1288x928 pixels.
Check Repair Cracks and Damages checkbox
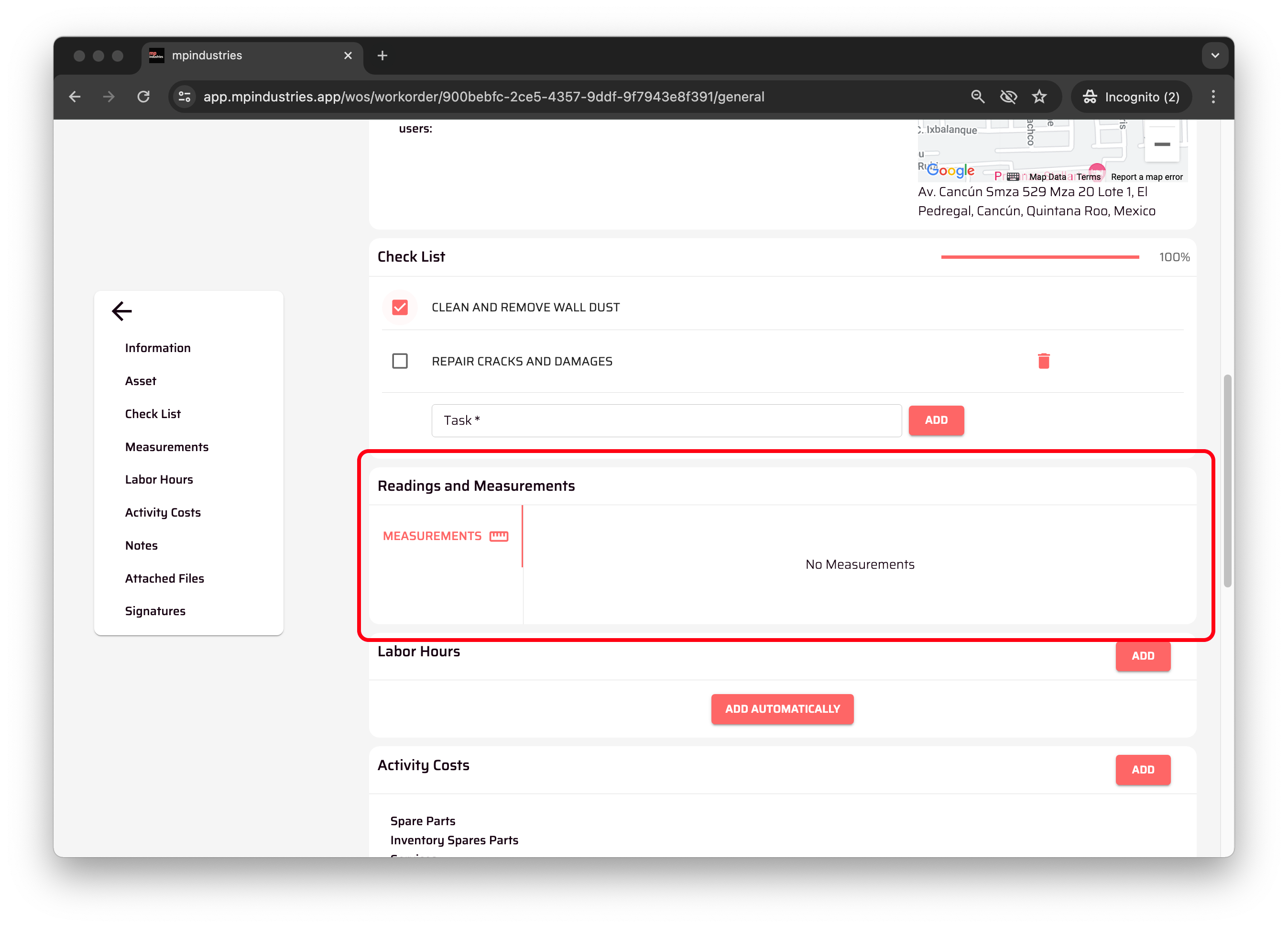point(400,361)
